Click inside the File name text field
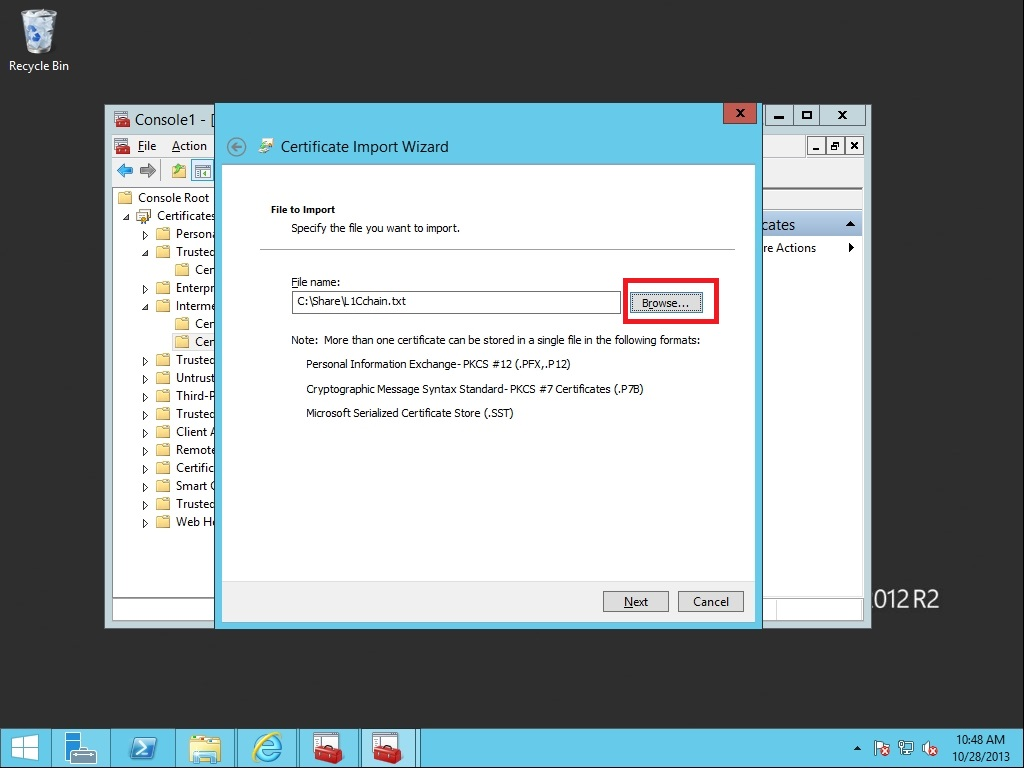The width and height of the screenshot is (1024, 768). point(456,302)
